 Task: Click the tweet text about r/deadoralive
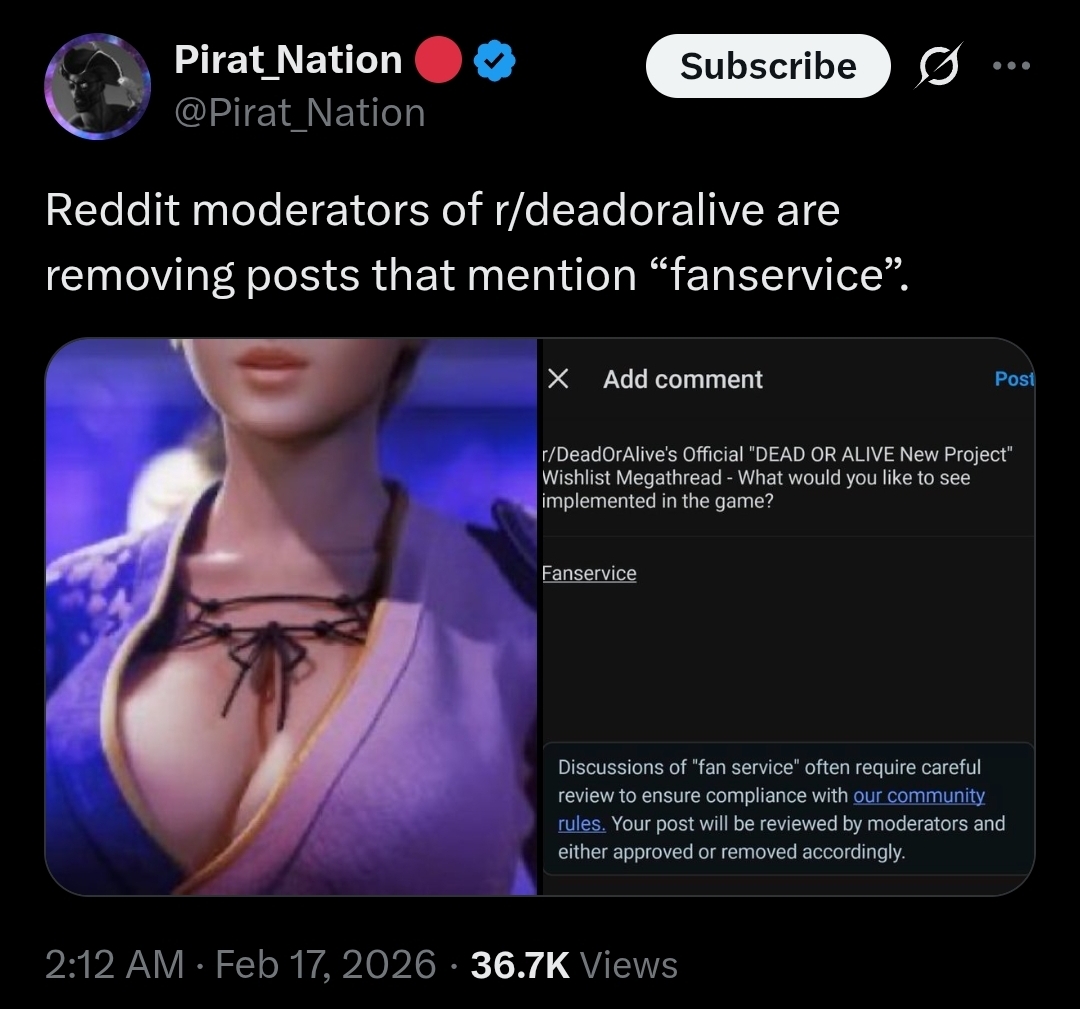click(x=477, y=242)
